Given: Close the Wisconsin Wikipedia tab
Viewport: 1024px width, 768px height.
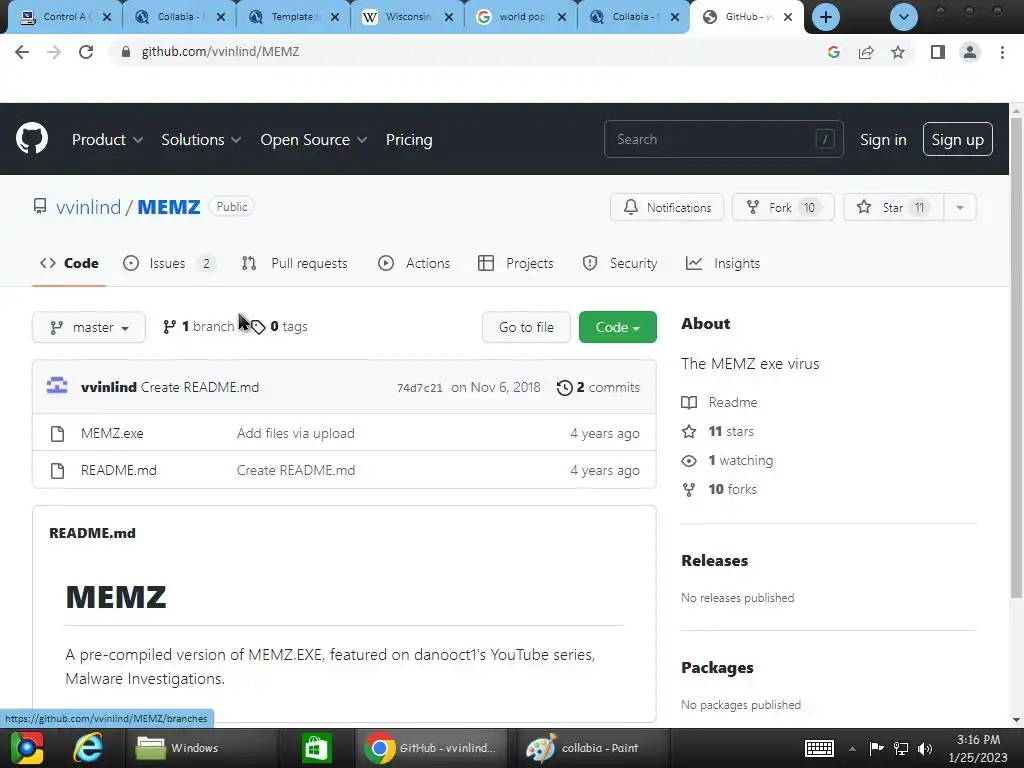Looking at the screenshot, I should coord(449,18).
